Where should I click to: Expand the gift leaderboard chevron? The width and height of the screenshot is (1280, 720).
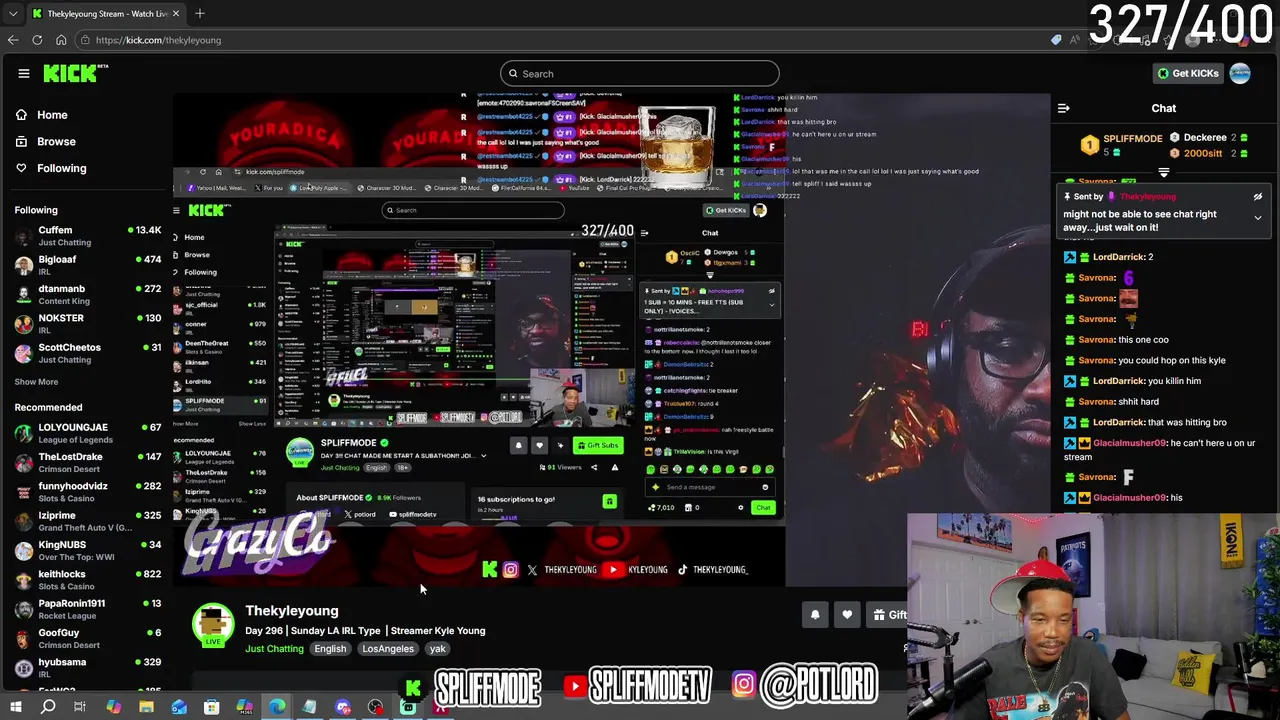[x=1164, y=172]
